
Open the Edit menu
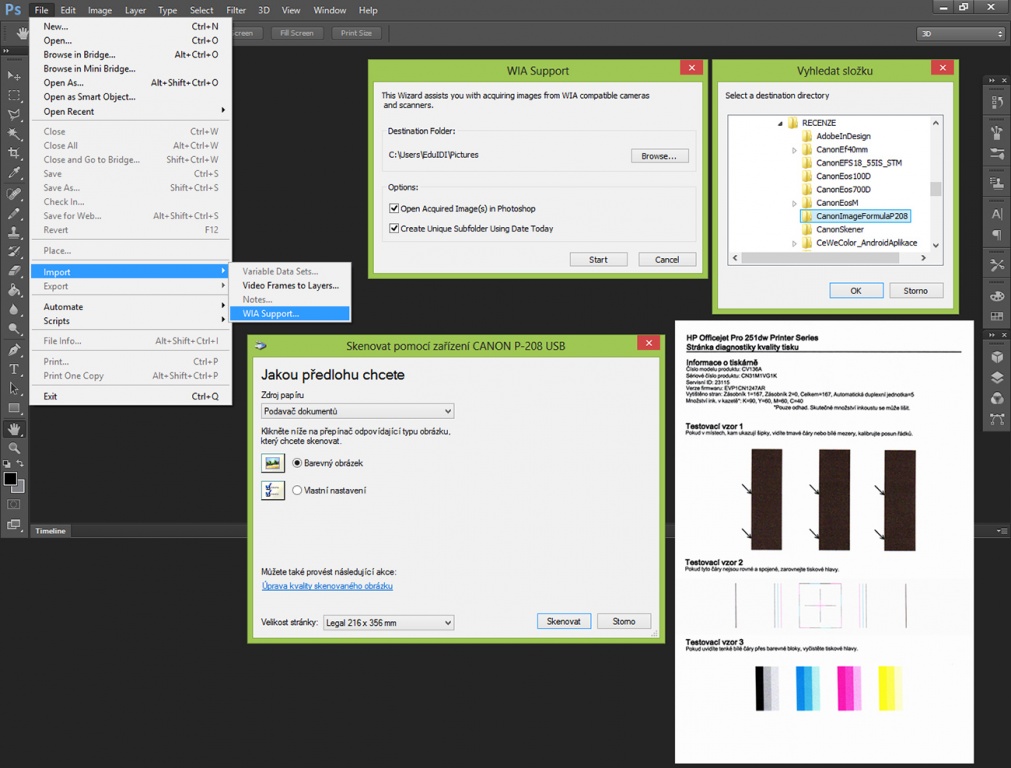coord(68,10)
